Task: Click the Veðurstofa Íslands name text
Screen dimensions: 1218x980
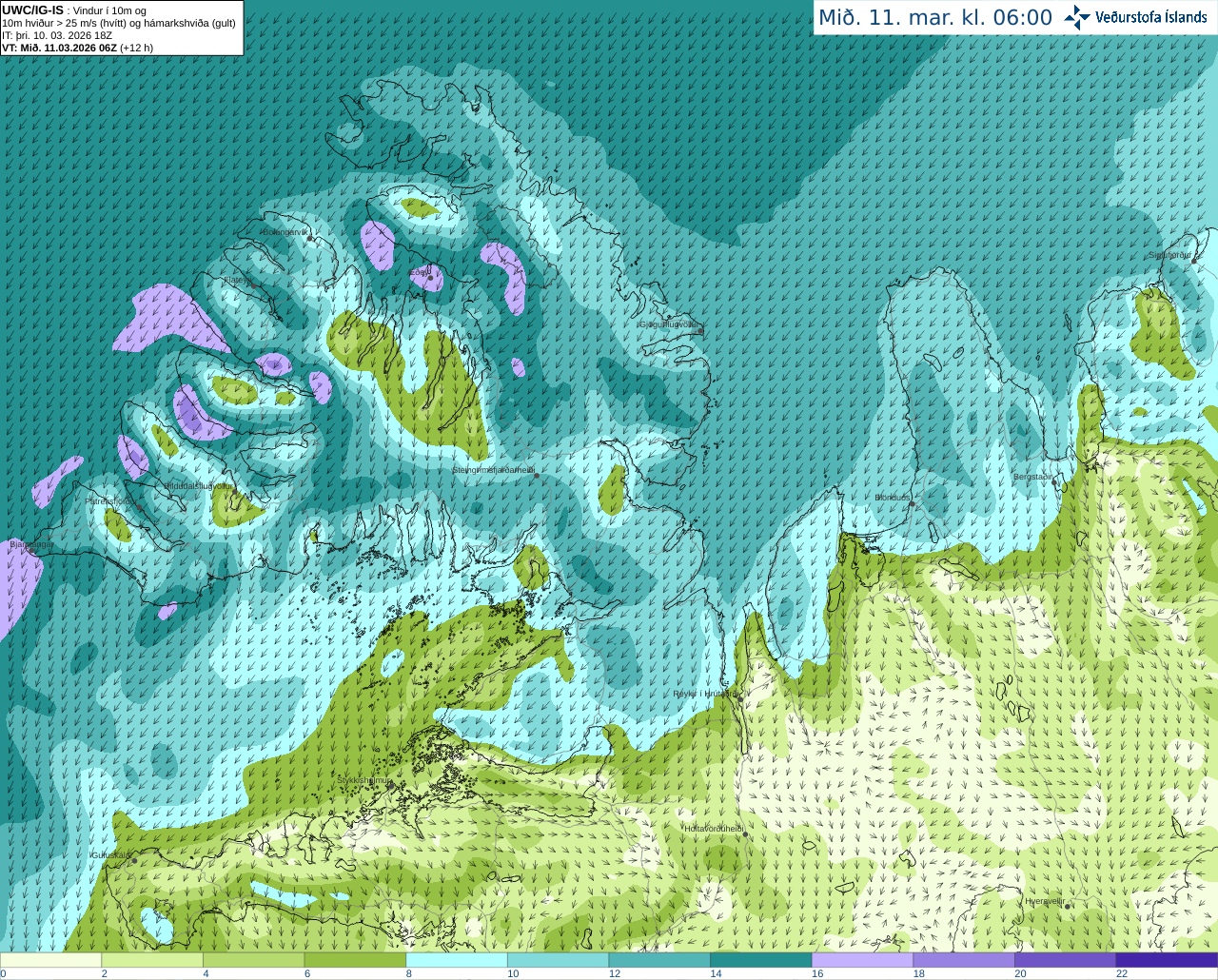Action: tap(1150, 17)
